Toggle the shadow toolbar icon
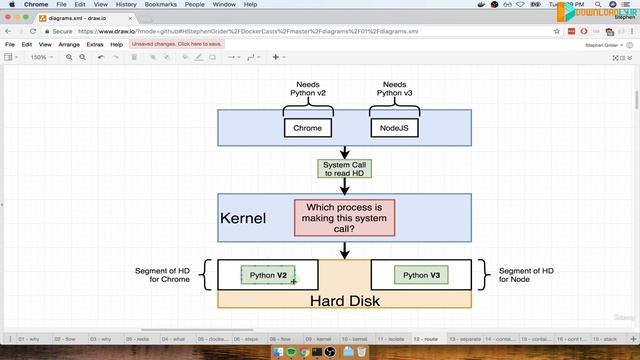 point(213,58)
